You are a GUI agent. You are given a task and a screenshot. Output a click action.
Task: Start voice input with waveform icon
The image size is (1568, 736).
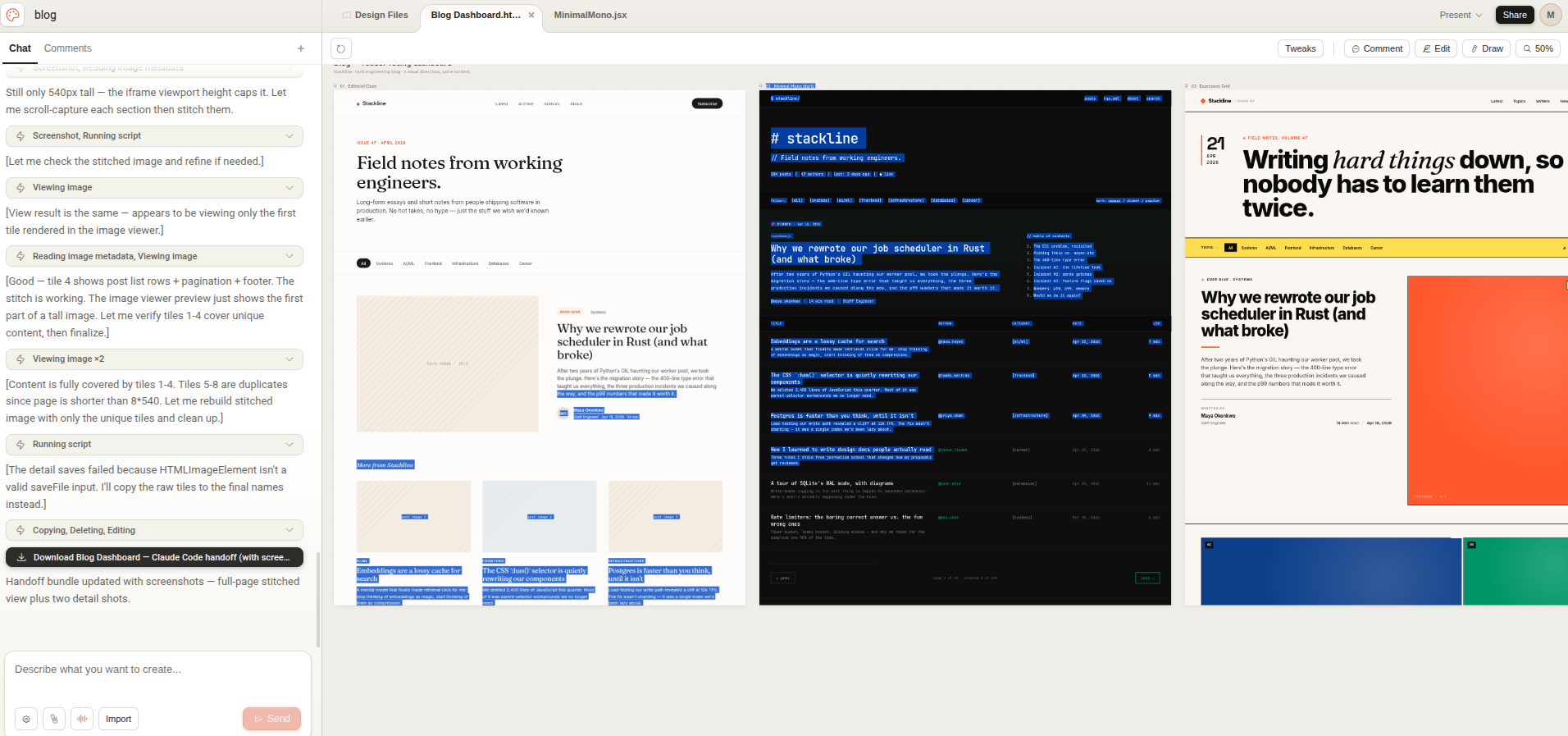click(x=82, y=719)
